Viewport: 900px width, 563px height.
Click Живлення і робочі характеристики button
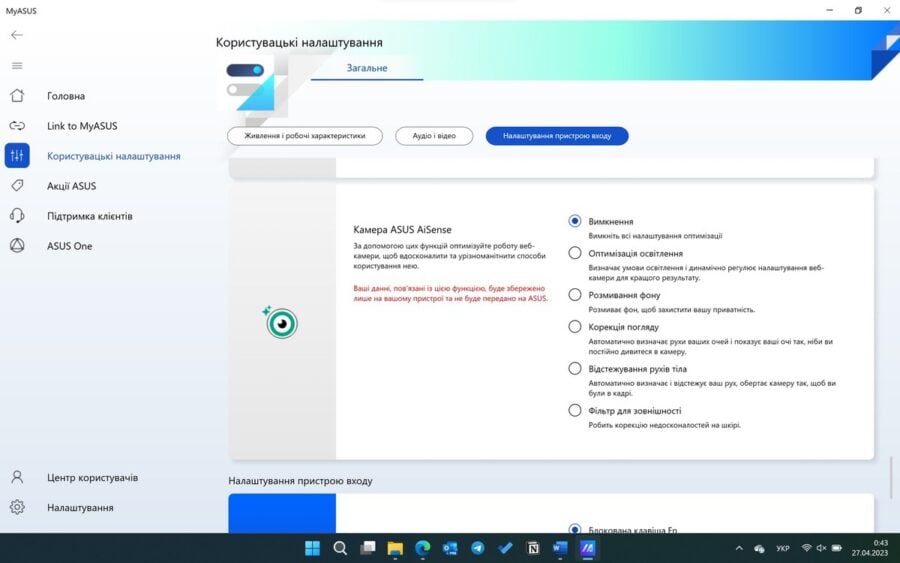click(305, 136)
